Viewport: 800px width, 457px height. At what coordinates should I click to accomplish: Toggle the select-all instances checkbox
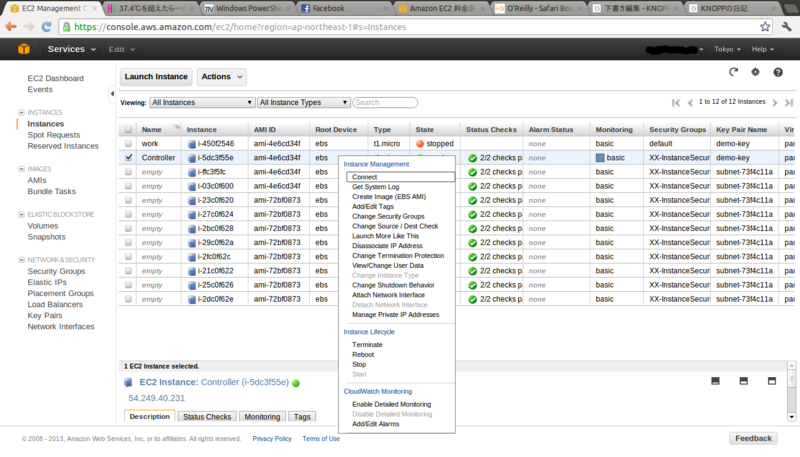tap(128, 130)
